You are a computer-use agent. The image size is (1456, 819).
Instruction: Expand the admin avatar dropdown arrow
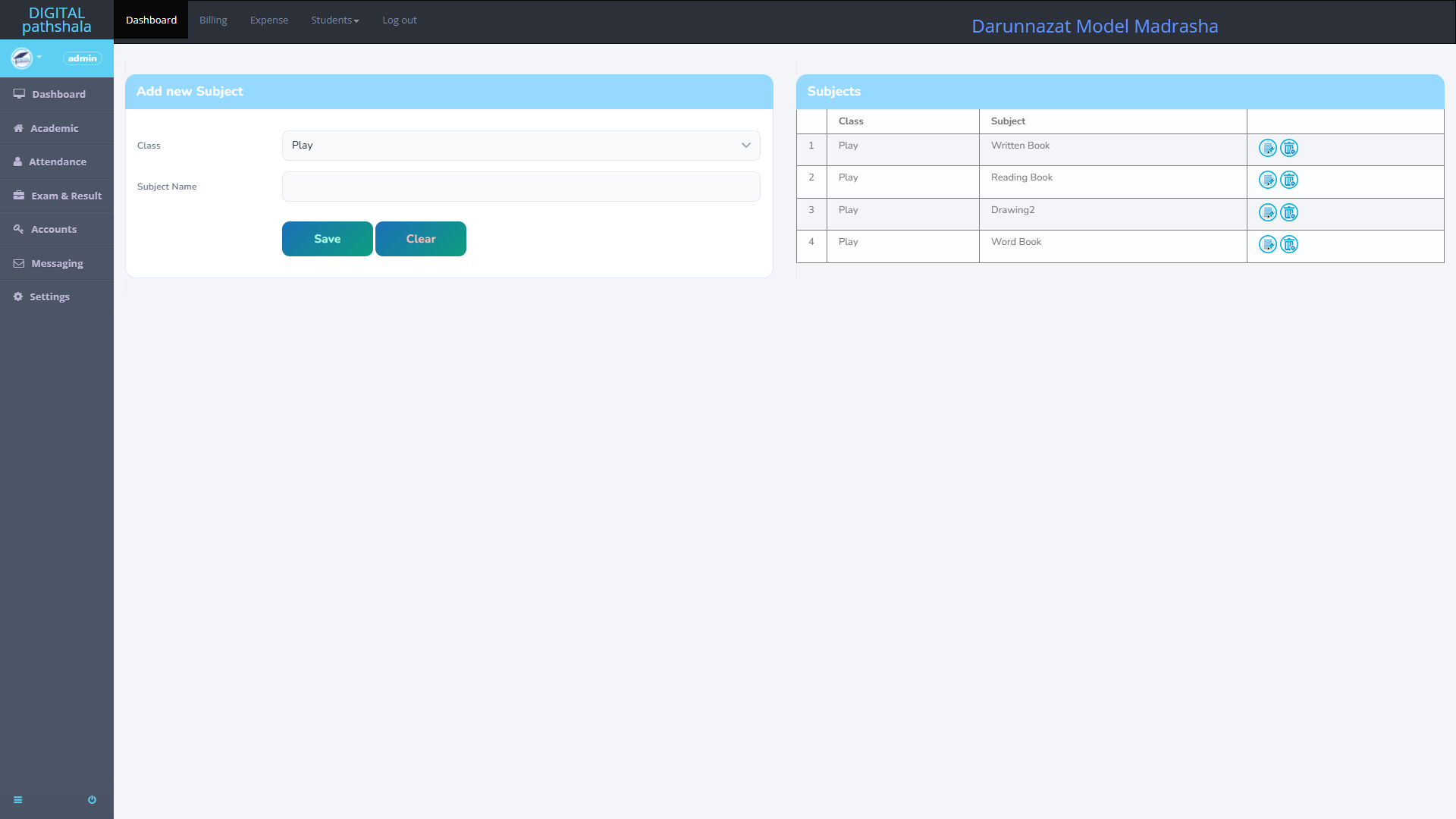click(x=39, y=58)
